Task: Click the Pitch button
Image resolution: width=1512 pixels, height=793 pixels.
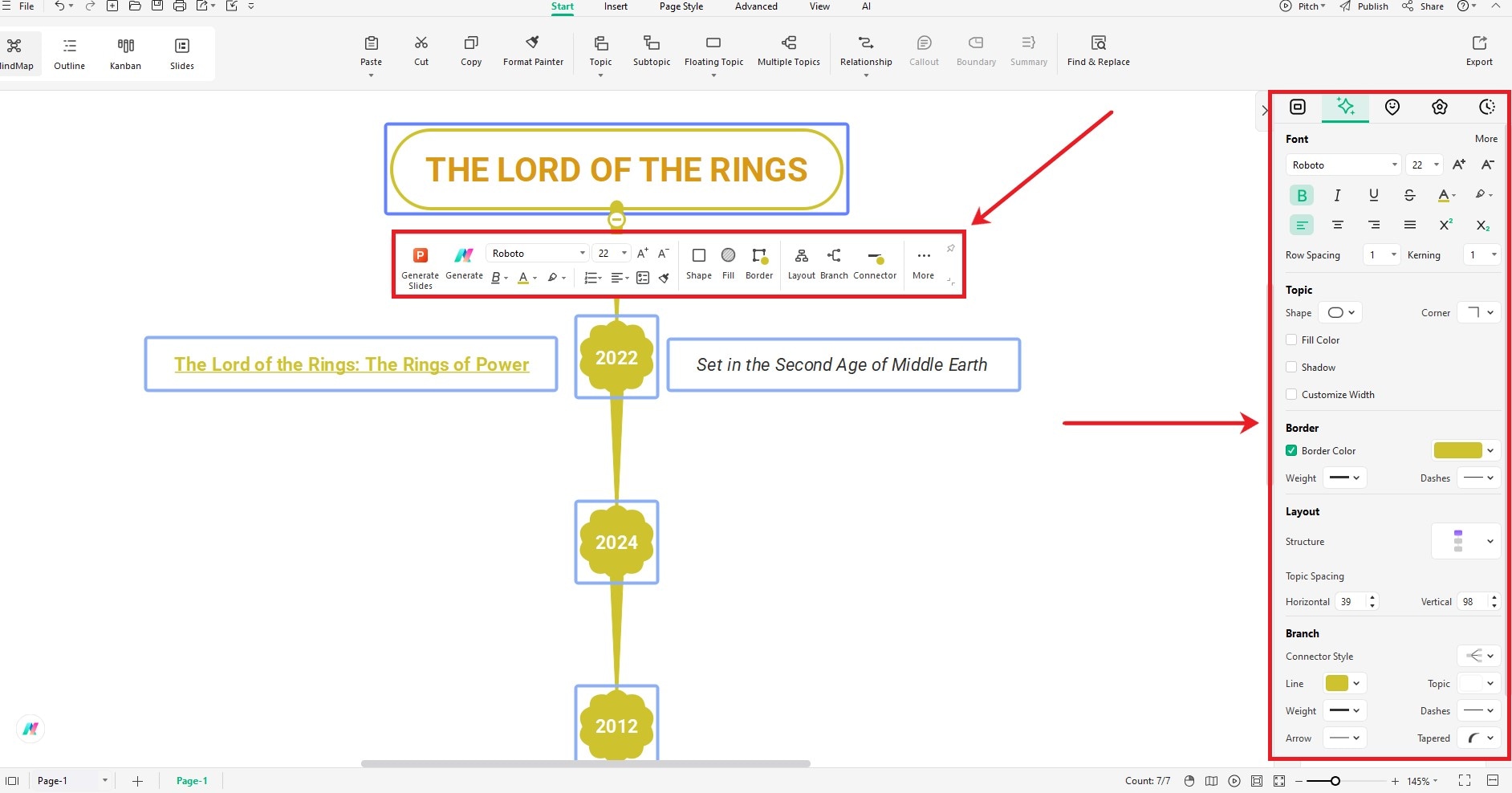Action: [x=1303, y=6]
